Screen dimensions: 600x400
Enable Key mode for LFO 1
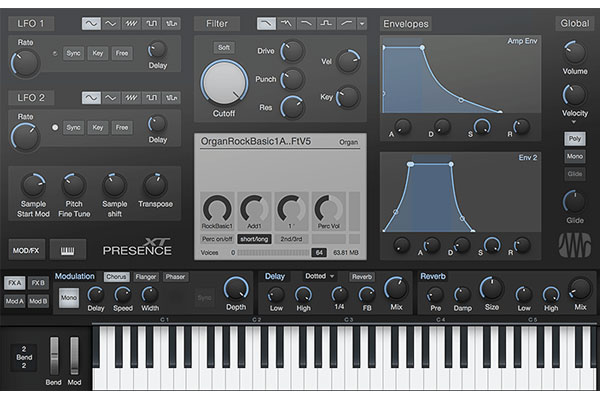pyautogui.click(x=98, y=53)
